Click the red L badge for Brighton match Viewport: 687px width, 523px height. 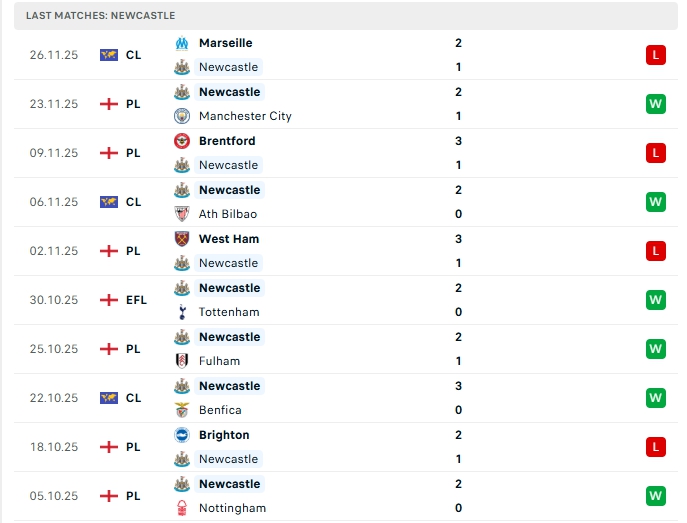coord(655,447)
